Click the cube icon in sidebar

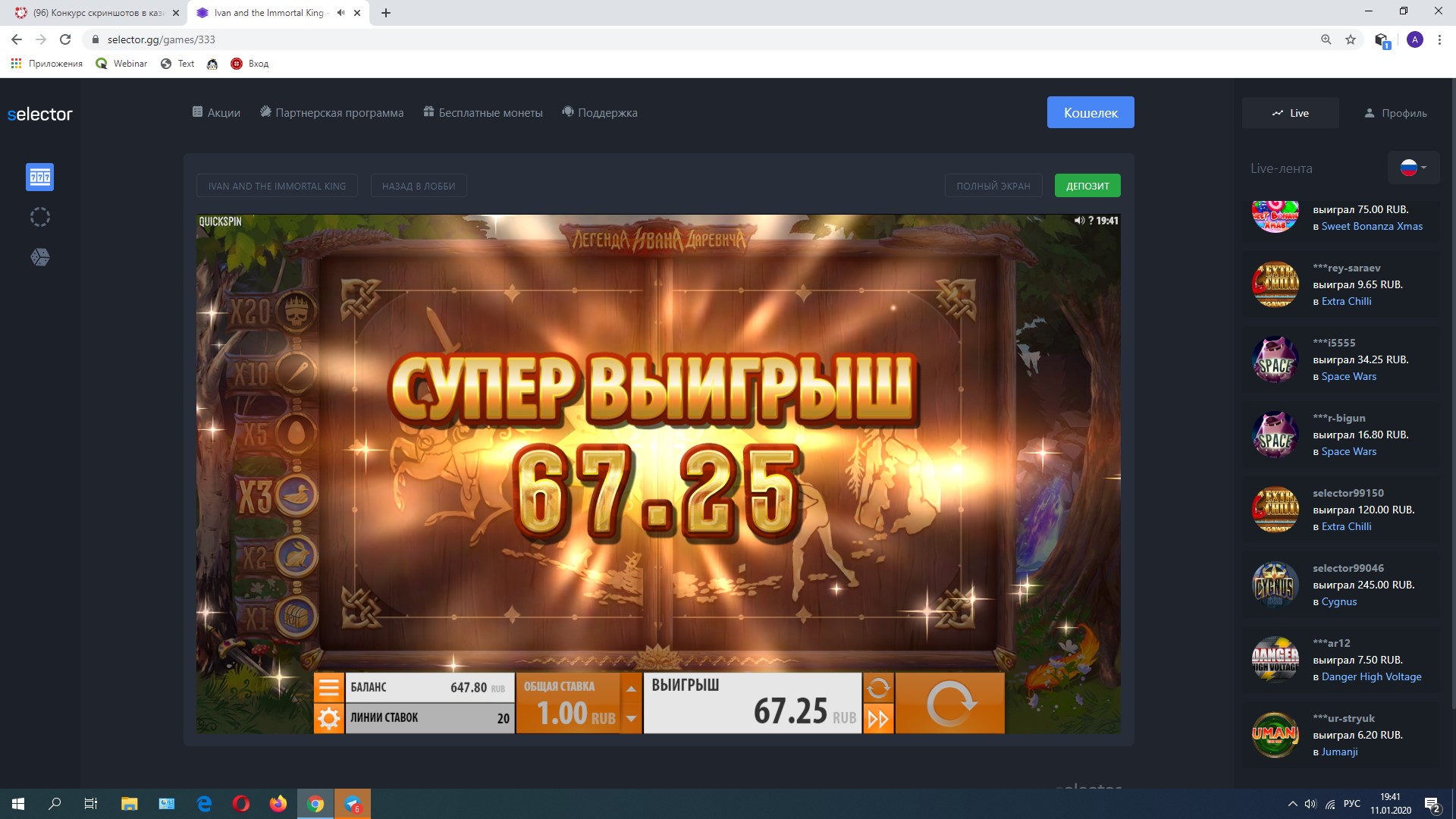tap(40, 258)
